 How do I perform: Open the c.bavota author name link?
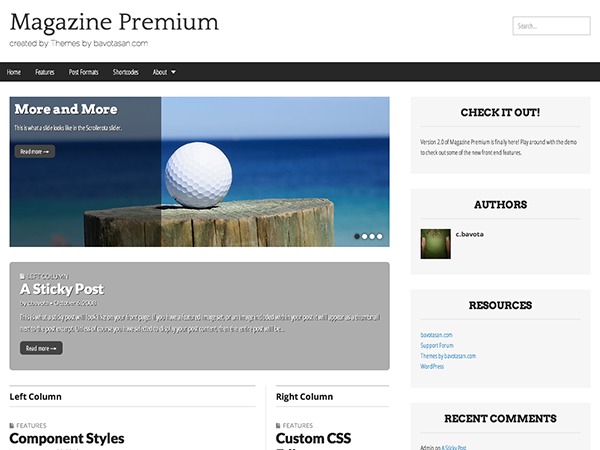pos(470,234)
